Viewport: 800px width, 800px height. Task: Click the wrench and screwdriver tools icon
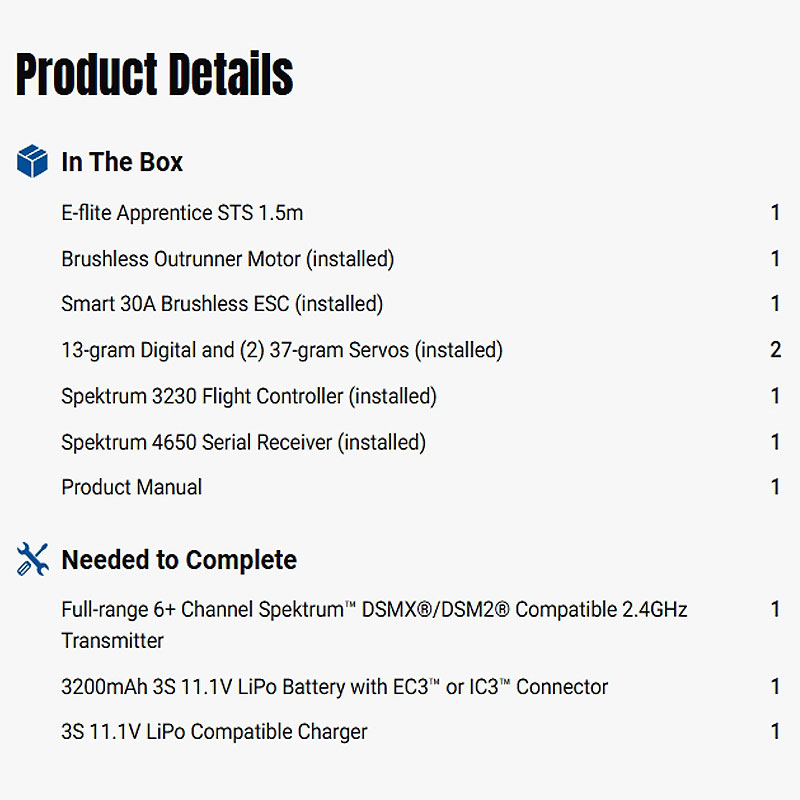32,559
